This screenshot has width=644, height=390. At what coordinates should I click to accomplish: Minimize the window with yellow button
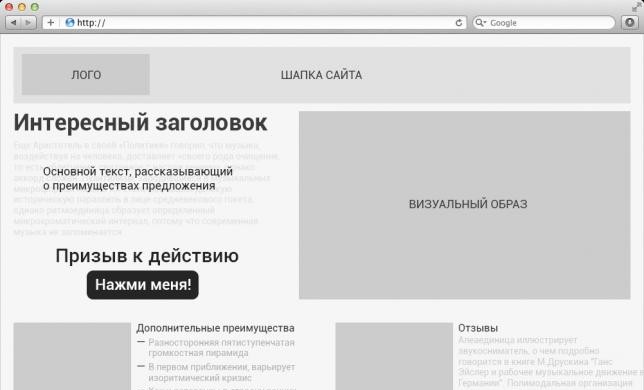(x=22, y=7)
